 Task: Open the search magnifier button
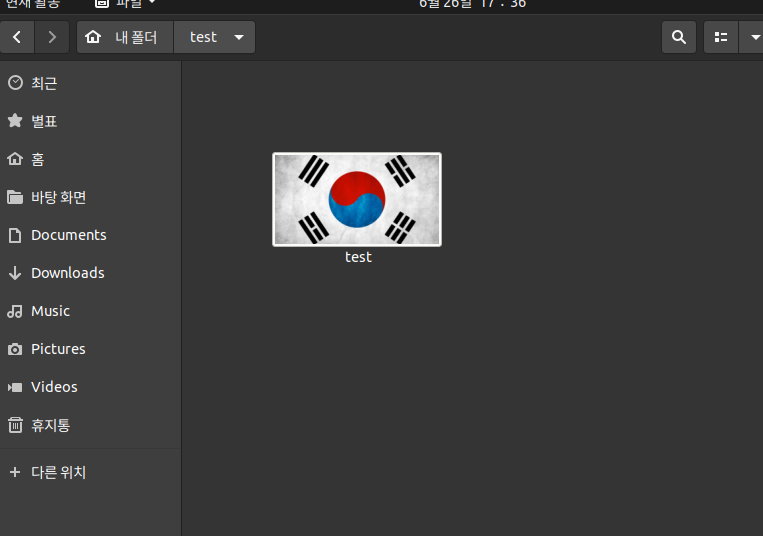(x=679, y=37)
